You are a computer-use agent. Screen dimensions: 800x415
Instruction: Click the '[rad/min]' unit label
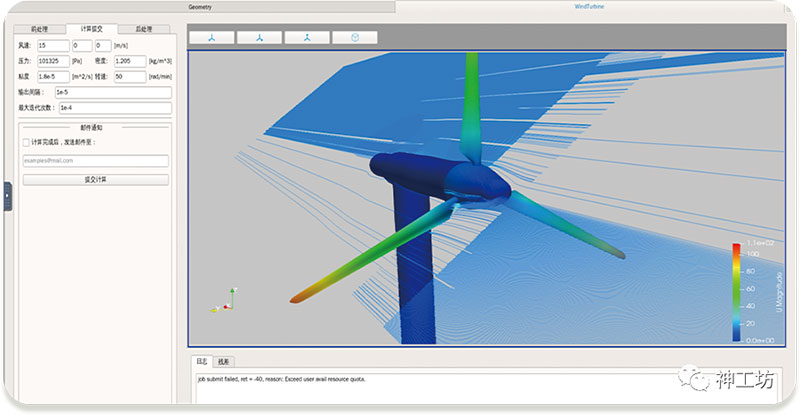click(x=160, y=77)
